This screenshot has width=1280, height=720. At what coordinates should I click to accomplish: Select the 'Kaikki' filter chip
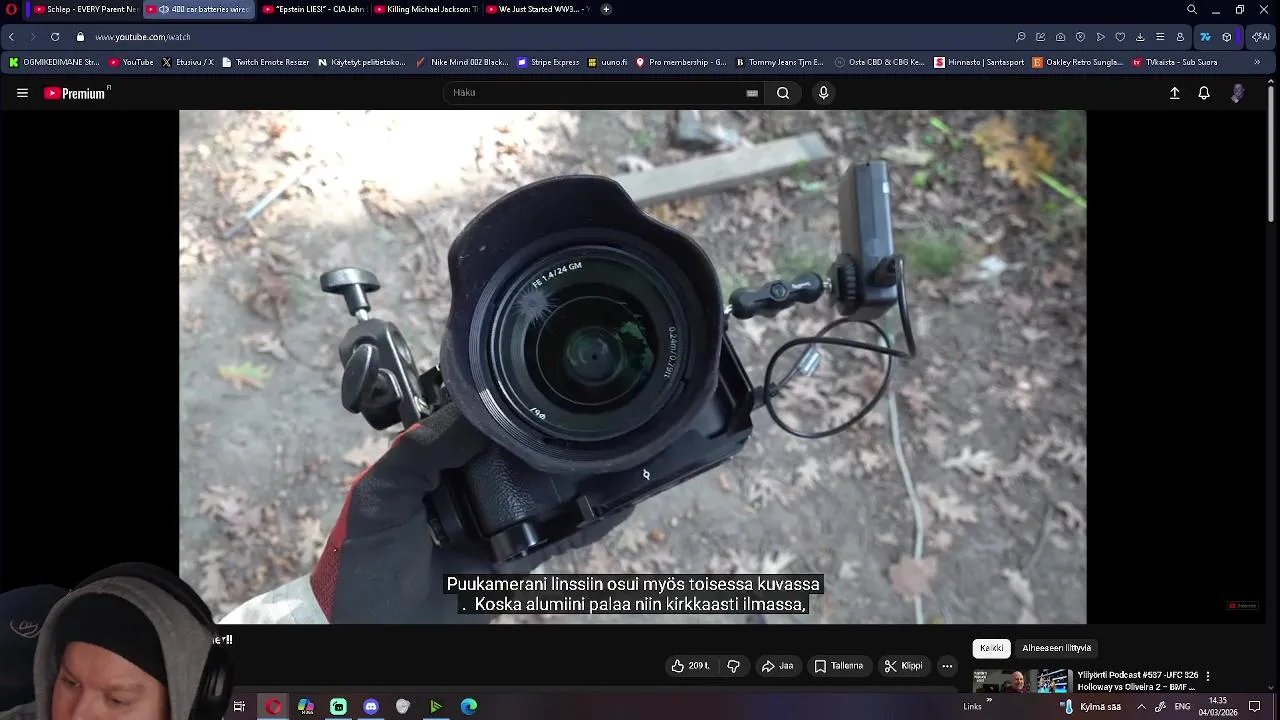coord(991,648)
